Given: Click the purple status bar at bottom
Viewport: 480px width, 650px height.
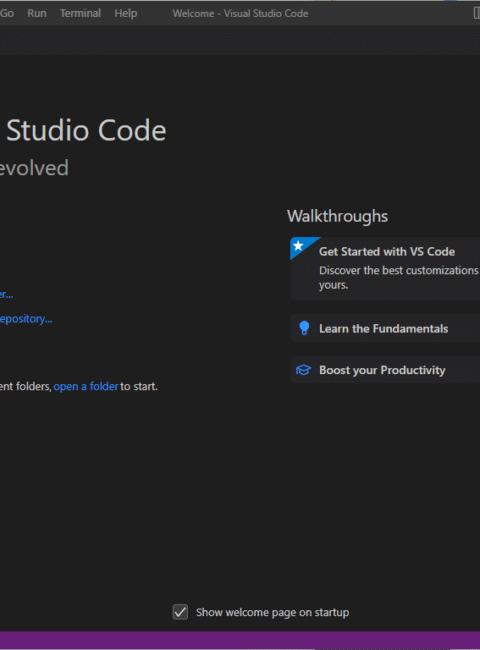Looking at the screenshot, I should click(240, 640).
